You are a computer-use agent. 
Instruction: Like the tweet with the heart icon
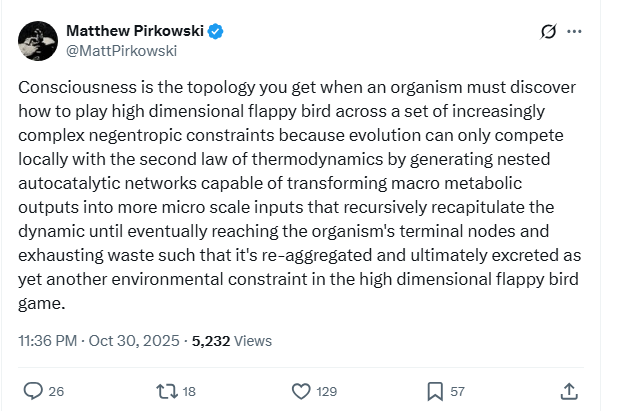pyautogui.click(x=302, y=390)
